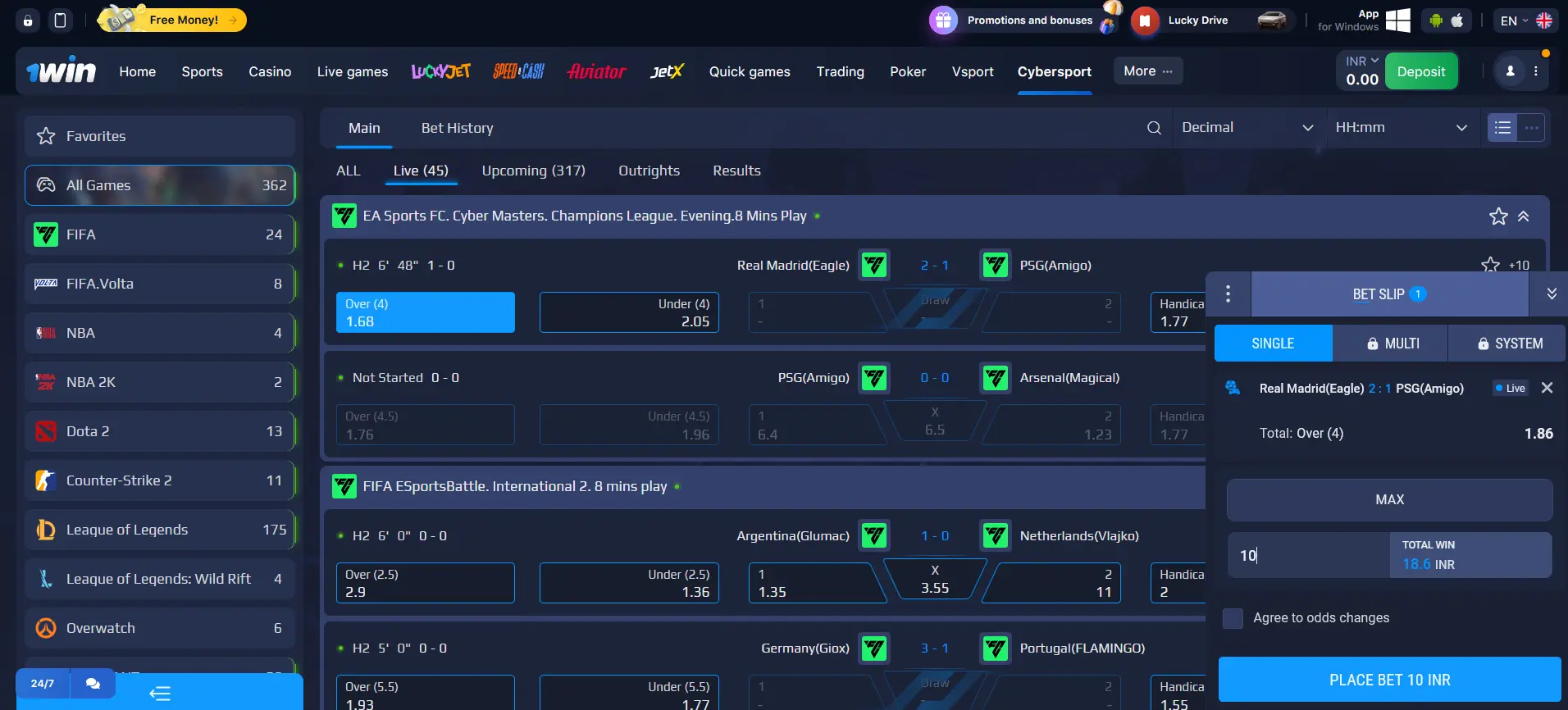This screenshot has height=710, width=1568.
Task: Minimize the bet slip with double chevron
Action: coord(1552,294)
